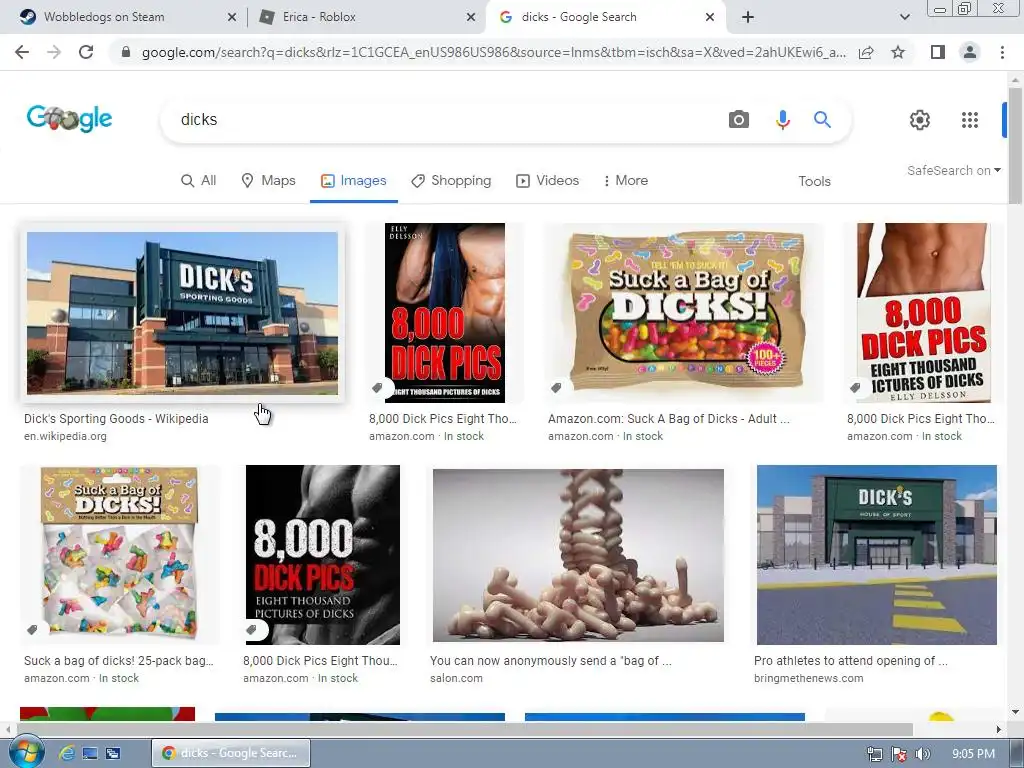Open site lock info in address bar

(x=126, y=52)
